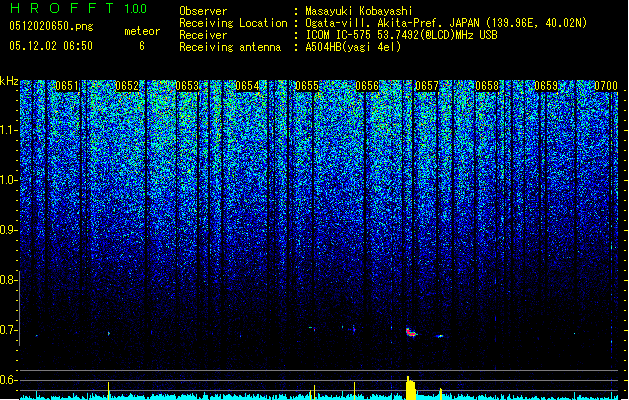This screenshot has height=400, width=629.
Task: Click the observer name Masayuki Kobayashi
Action: pyautogui.click(x=359, y=11)
